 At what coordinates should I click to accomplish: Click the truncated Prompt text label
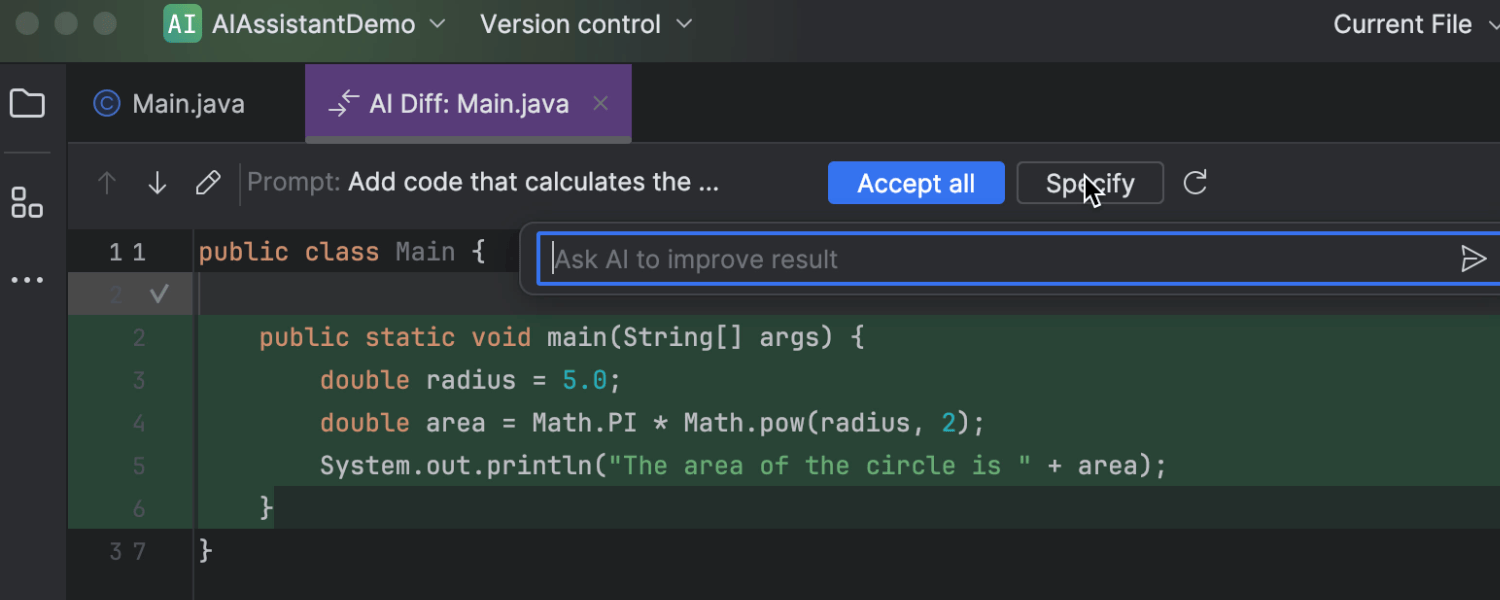(x=483, y=182)
